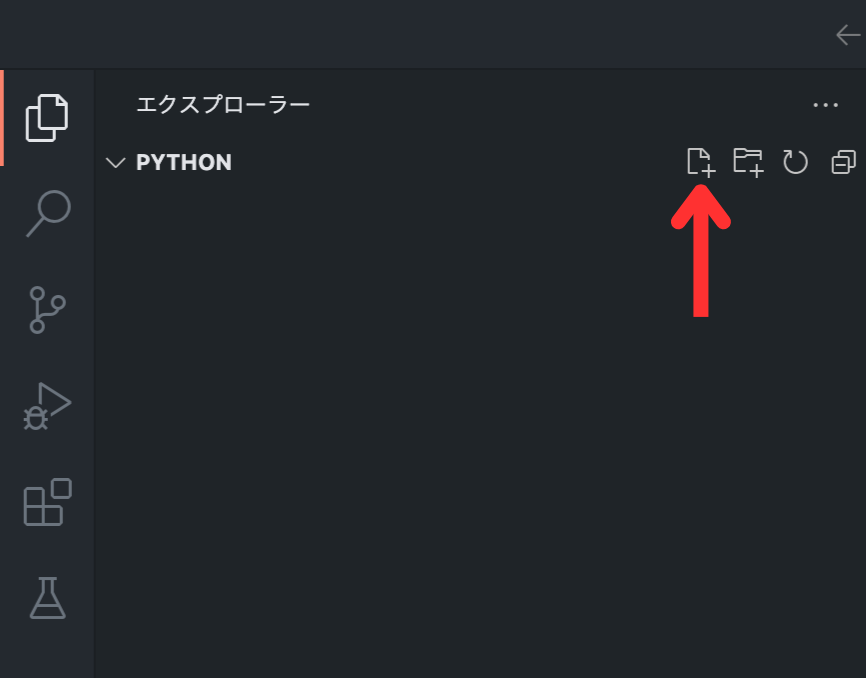Refresh the Explorer file tree
Image resolution: width=866 pixels, height=678 pixels.
point(795,161)
